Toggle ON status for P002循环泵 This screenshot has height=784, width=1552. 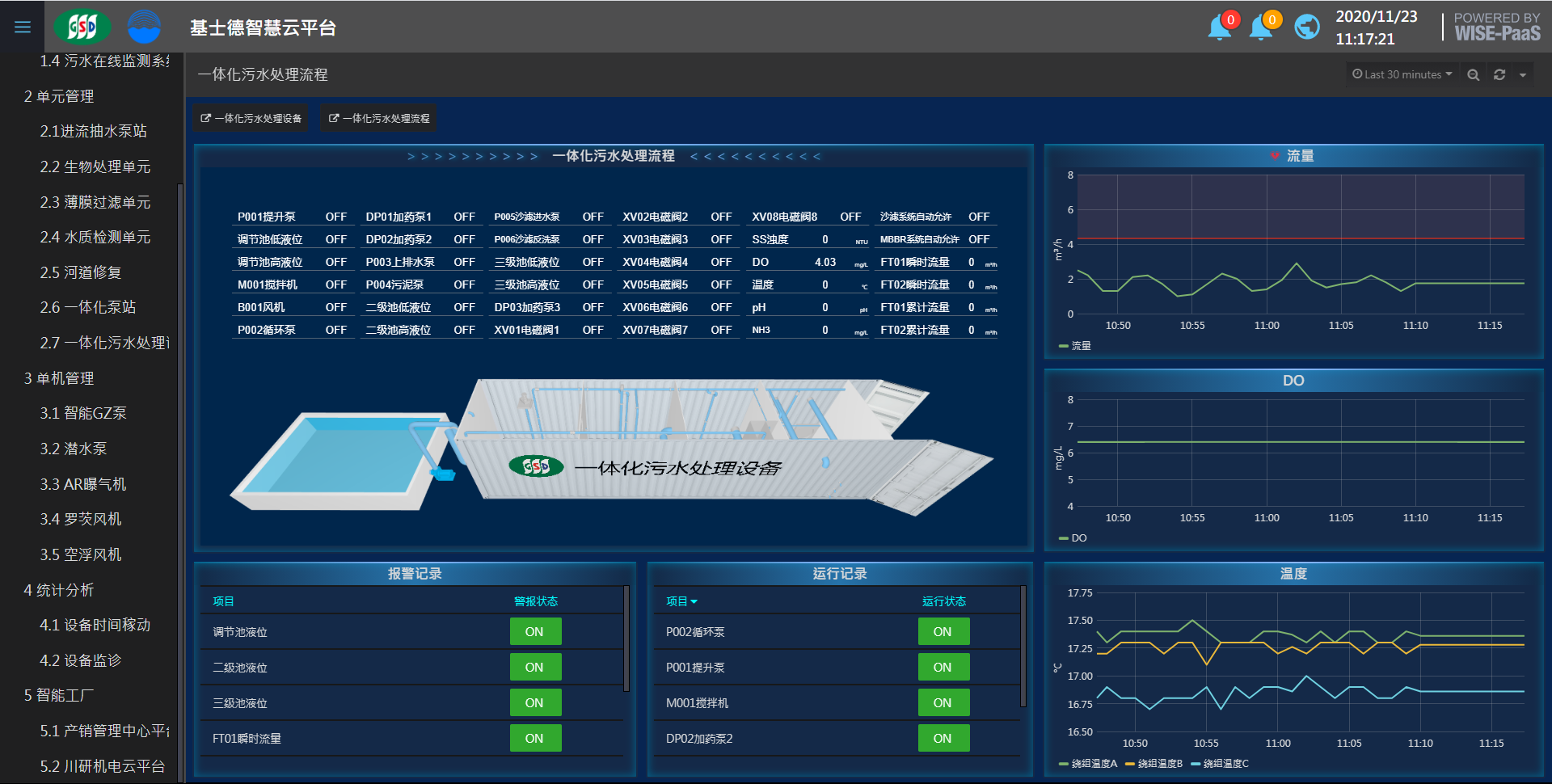point(943,632)
